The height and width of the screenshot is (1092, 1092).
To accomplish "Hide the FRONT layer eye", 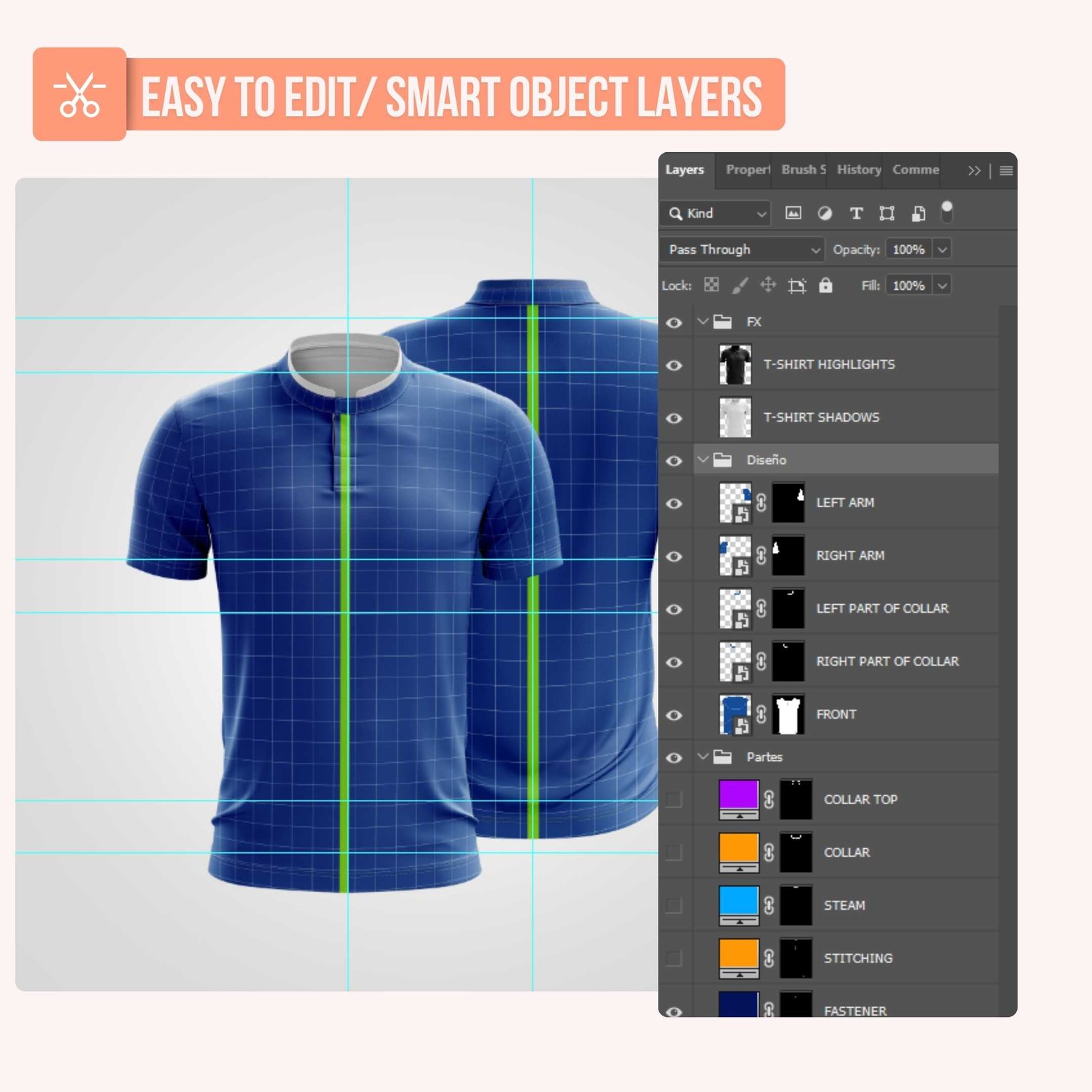I will point(674,715).
